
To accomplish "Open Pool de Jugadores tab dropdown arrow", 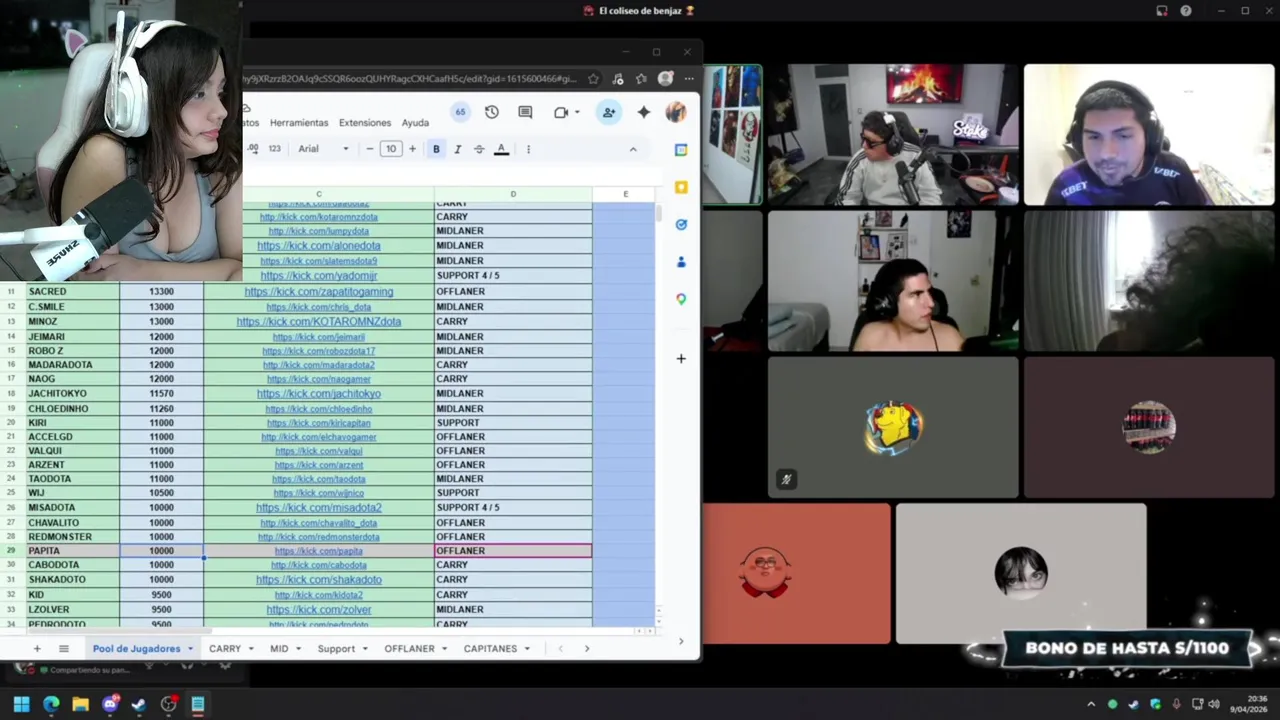I will pos(190,649).
